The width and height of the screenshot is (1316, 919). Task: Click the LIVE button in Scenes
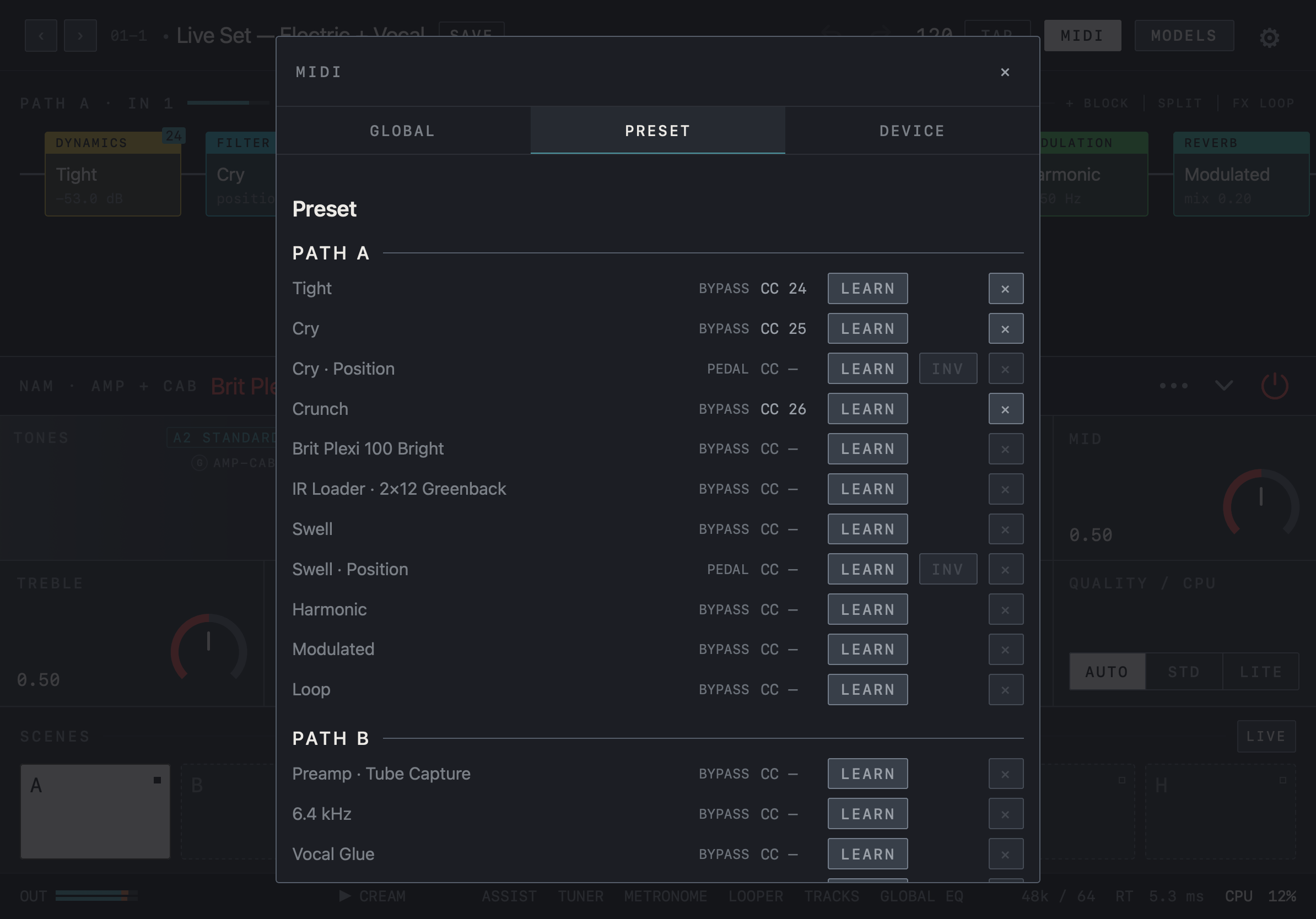click(x=1266, y=736)
